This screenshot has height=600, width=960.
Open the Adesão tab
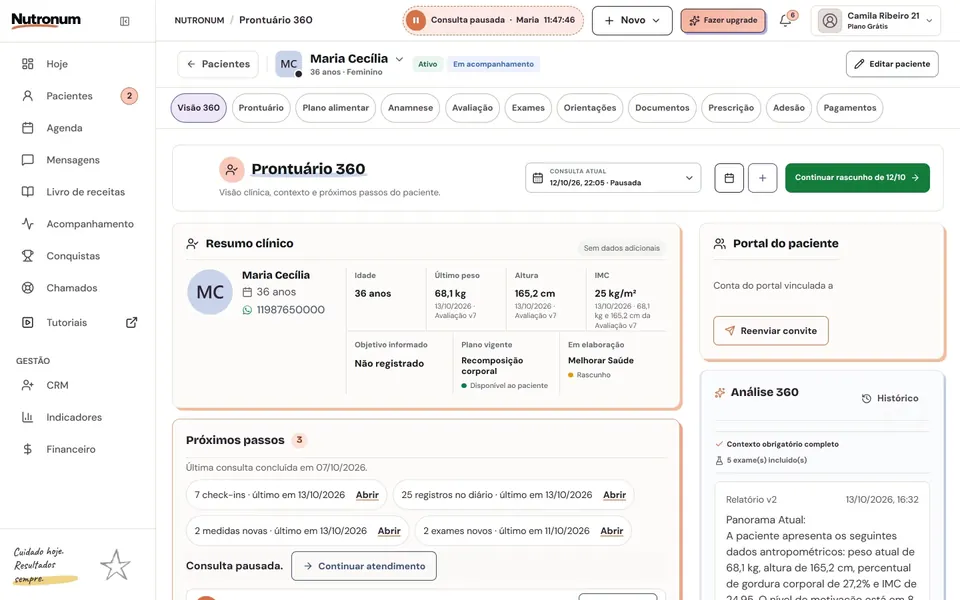coord(789,108)
